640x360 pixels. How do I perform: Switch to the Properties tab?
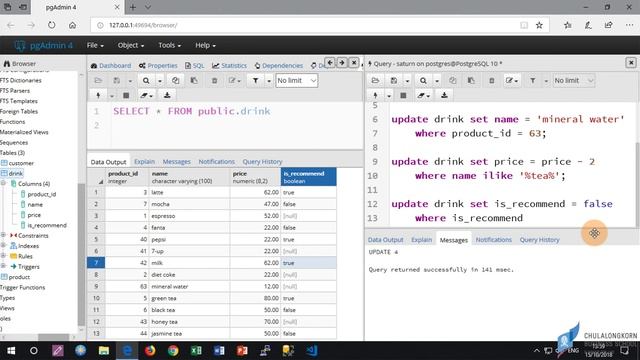coord(158,65)
